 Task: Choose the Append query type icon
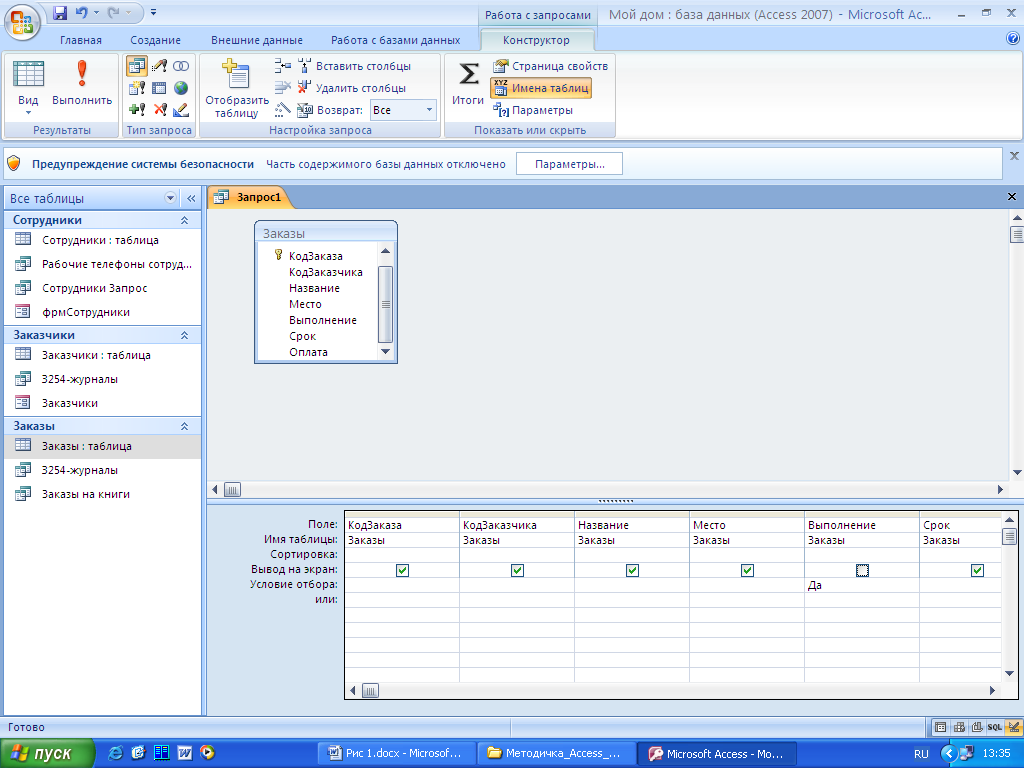tap(136, 110)
